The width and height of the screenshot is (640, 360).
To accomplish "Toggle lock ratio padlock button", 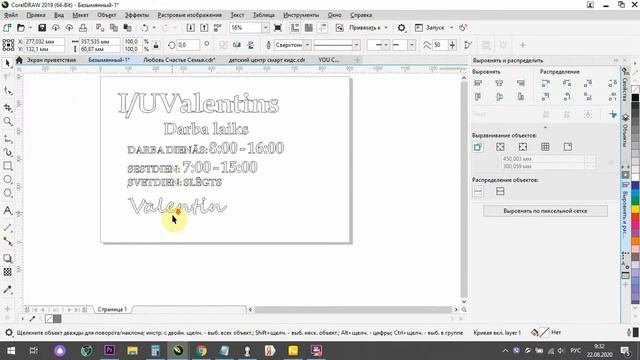I will pos(156,45).
